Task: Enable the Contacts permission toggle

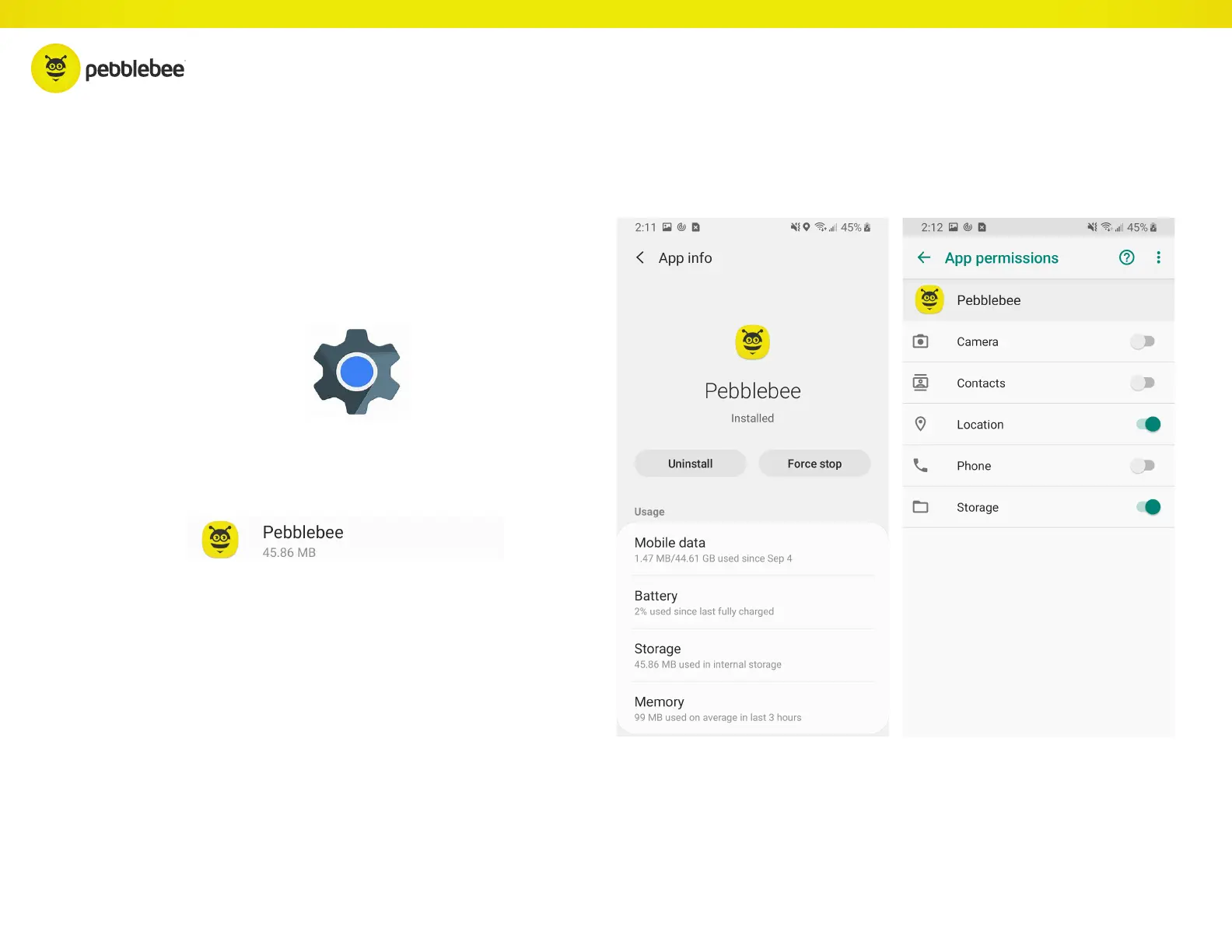Action: pos(1143,383)
